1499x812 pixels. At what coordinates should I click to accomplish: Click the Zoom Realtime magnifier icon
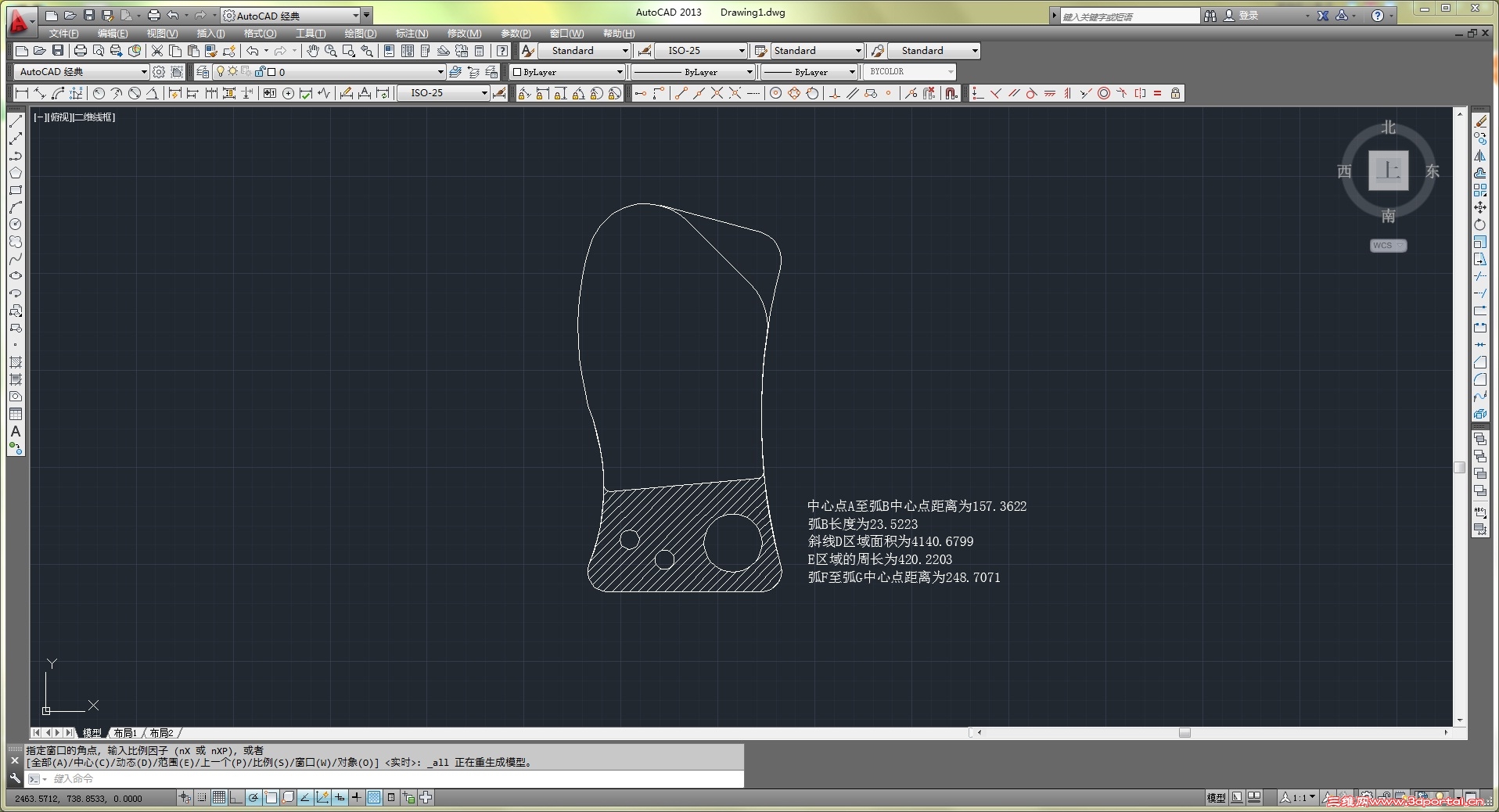coord(330,51)
